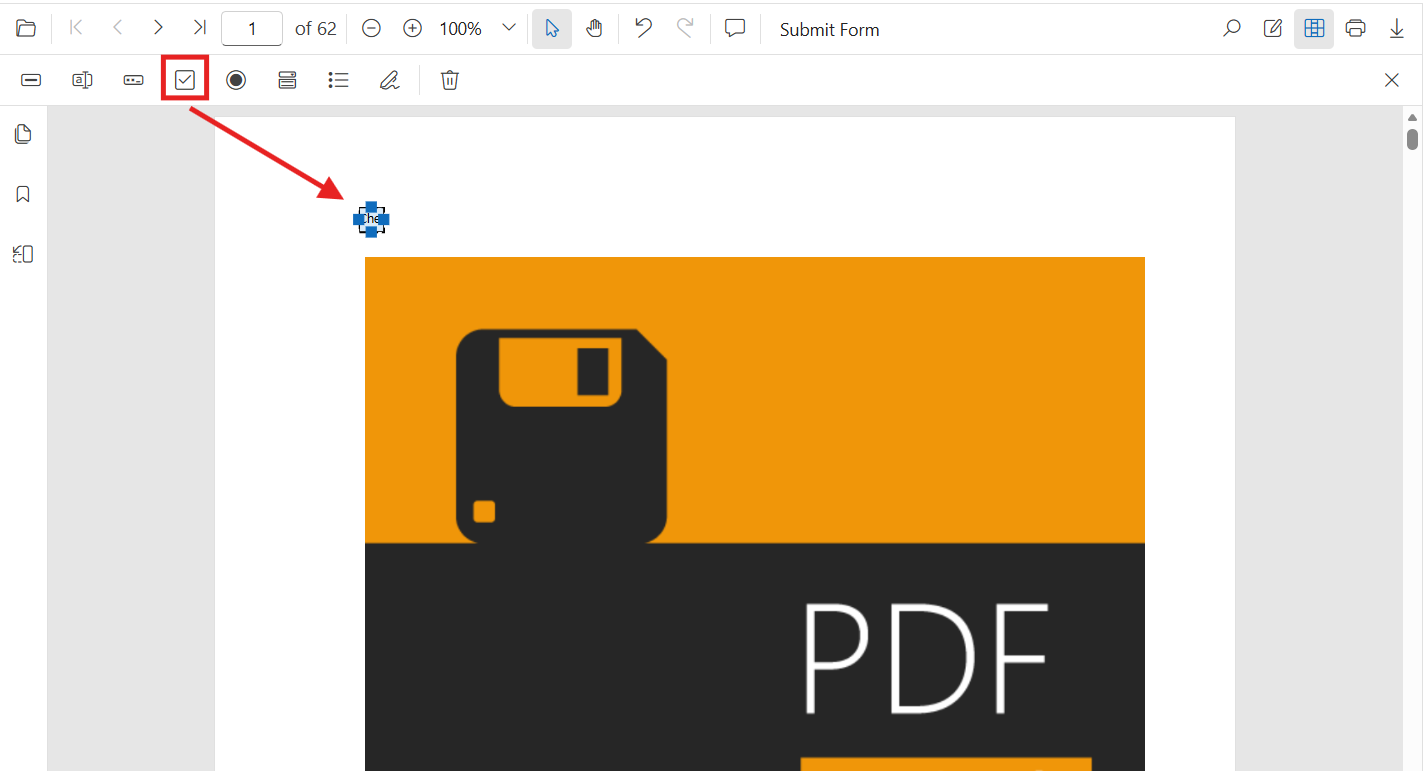Select the checkbox field on the page
This screenshot has width=1427, height=771.
pyautogui.click(x=371, y=219)
